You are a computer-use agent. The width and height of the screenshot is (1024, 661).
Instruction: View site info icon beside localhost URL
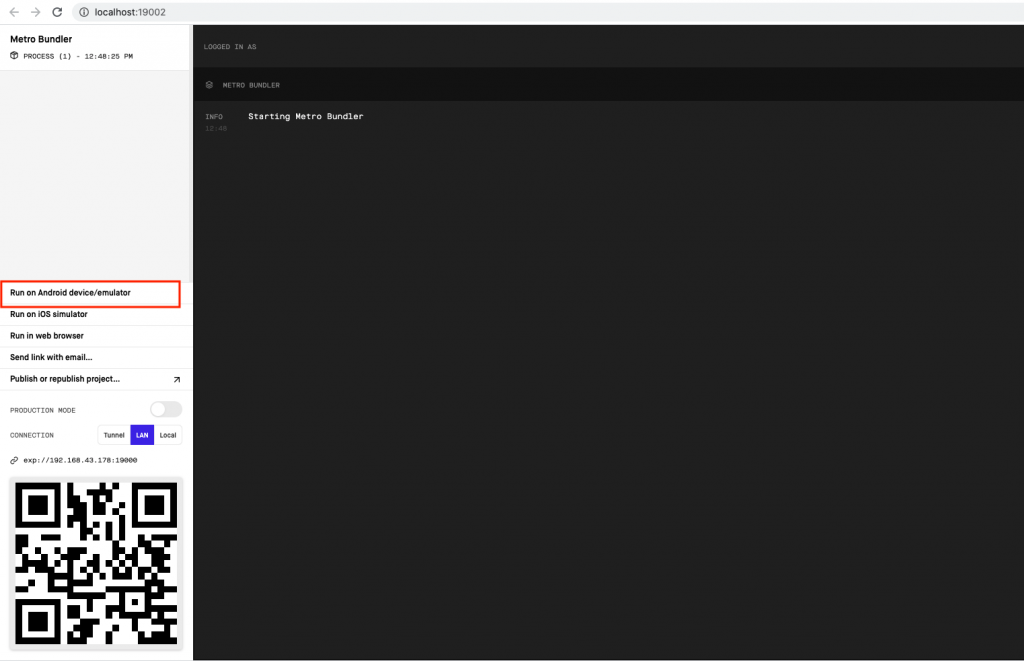coord(84,12)
